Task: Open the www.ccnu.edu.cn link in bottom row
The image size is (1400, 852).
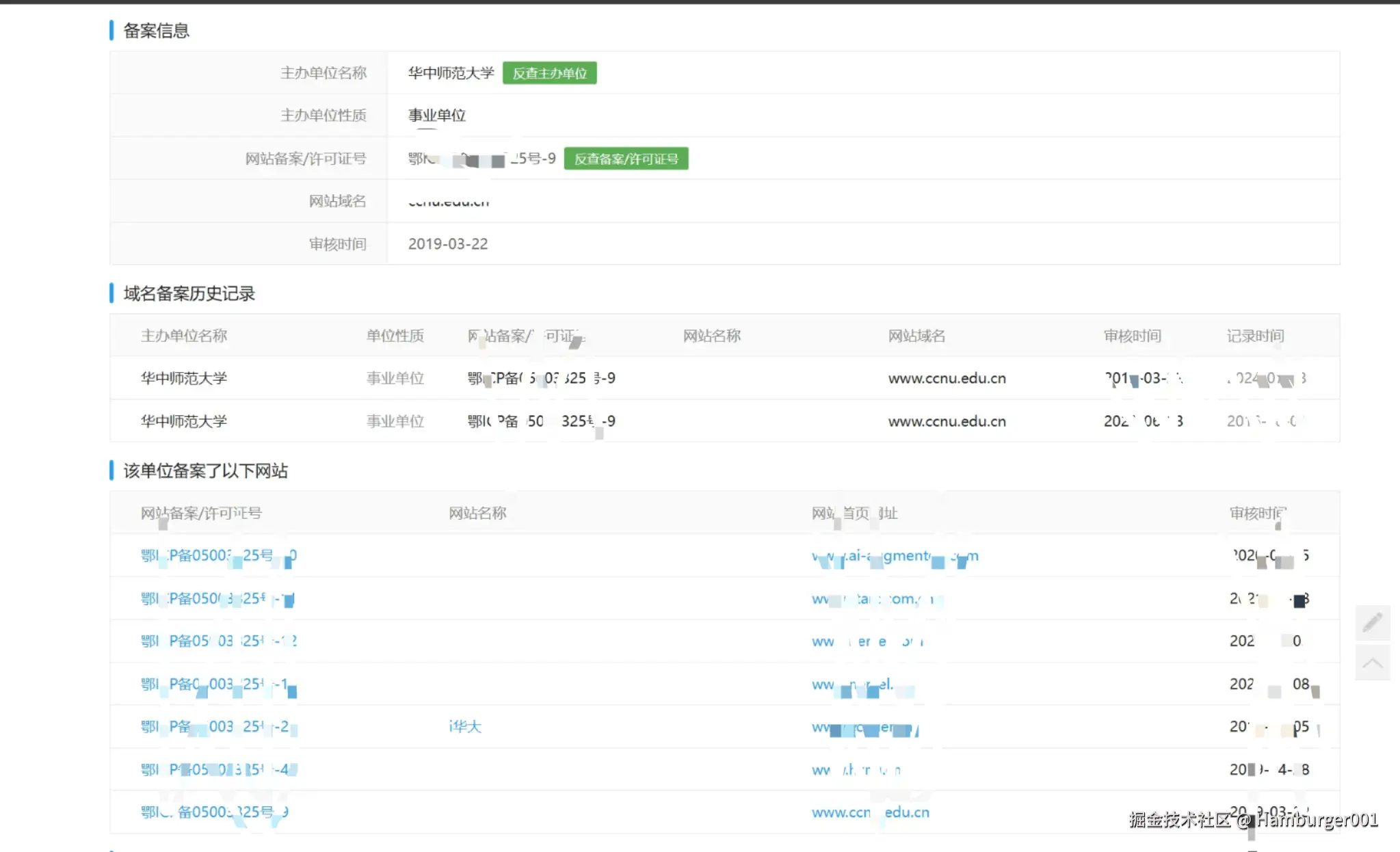Action: tap(870, 812)
